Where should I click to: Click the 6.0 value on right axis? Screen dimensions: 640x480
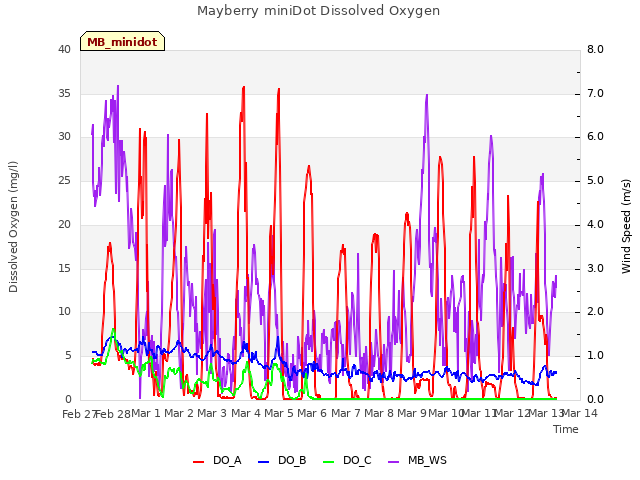click(596, 136)
